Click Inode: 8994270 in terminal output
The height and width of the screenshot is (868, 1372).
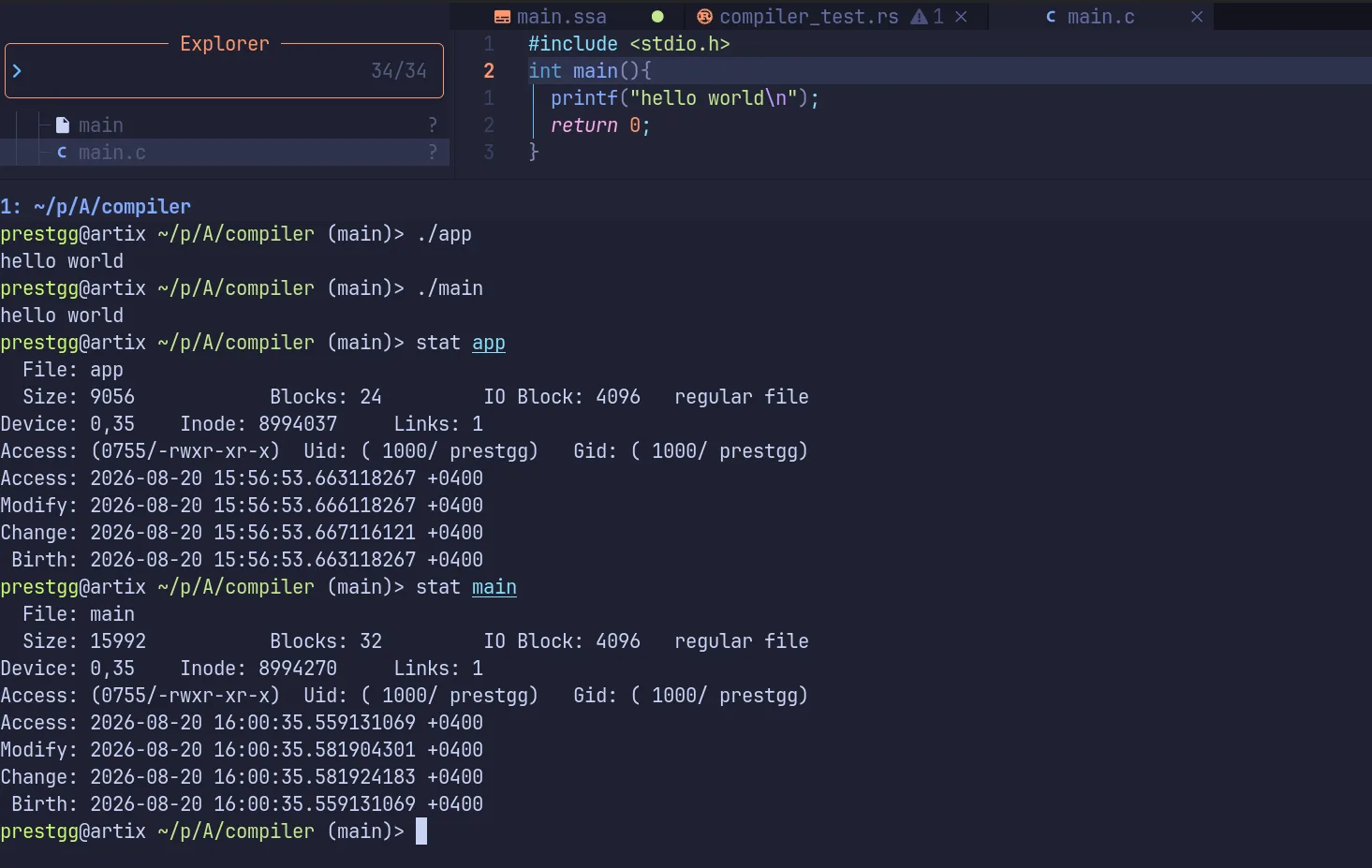click(x=258, y=669)
